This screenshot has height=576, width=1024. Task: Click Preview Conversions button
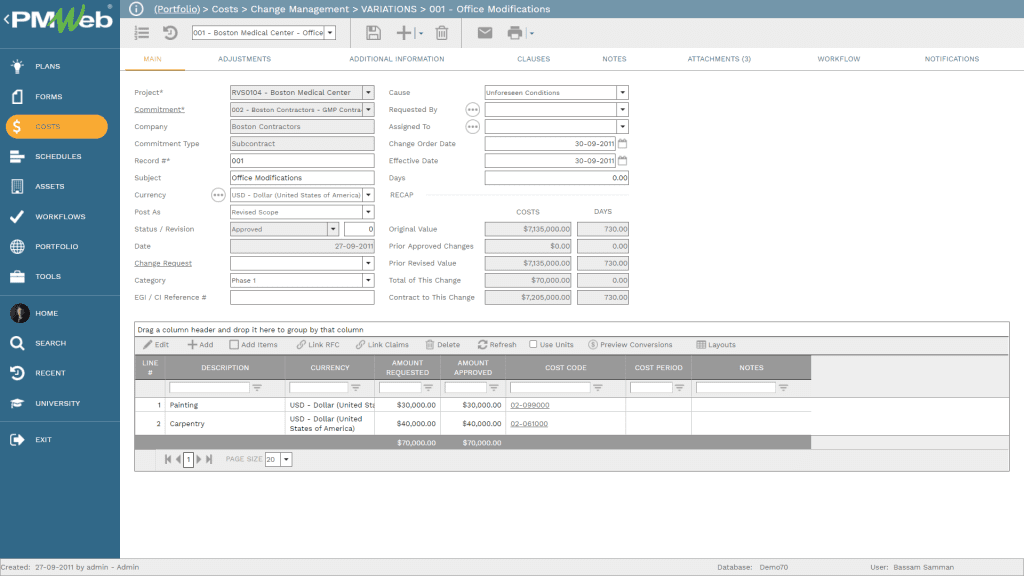tap(630, 345)
